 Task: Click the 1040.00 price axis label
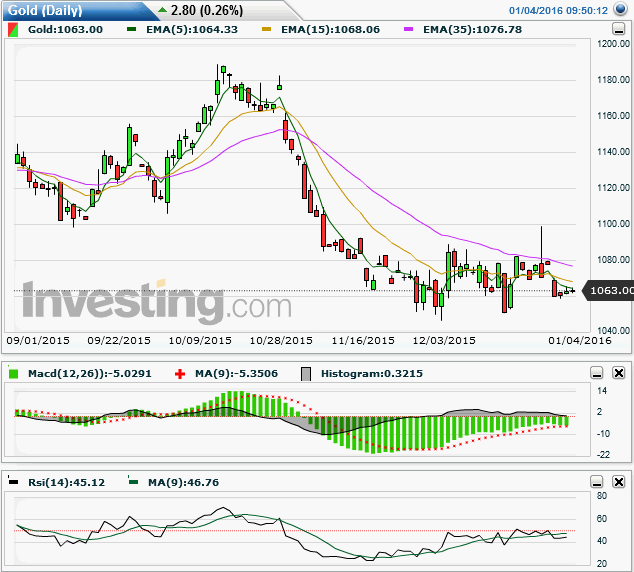pos(613,331)
